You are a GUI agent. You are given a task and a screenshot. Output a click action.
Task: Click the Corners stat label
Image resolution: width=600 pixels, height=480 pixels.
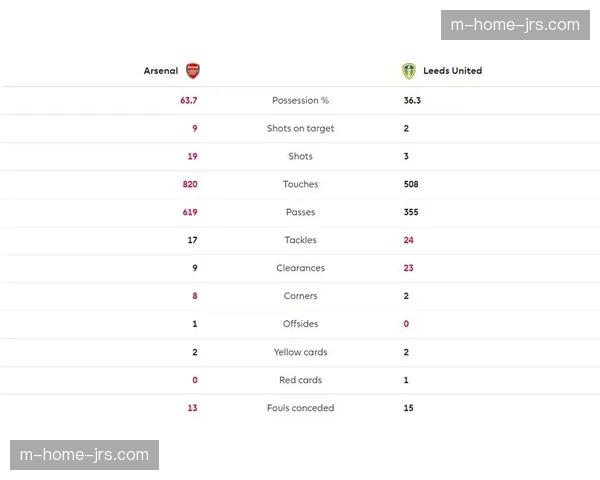pyautogui.click(x=300, y=297)
